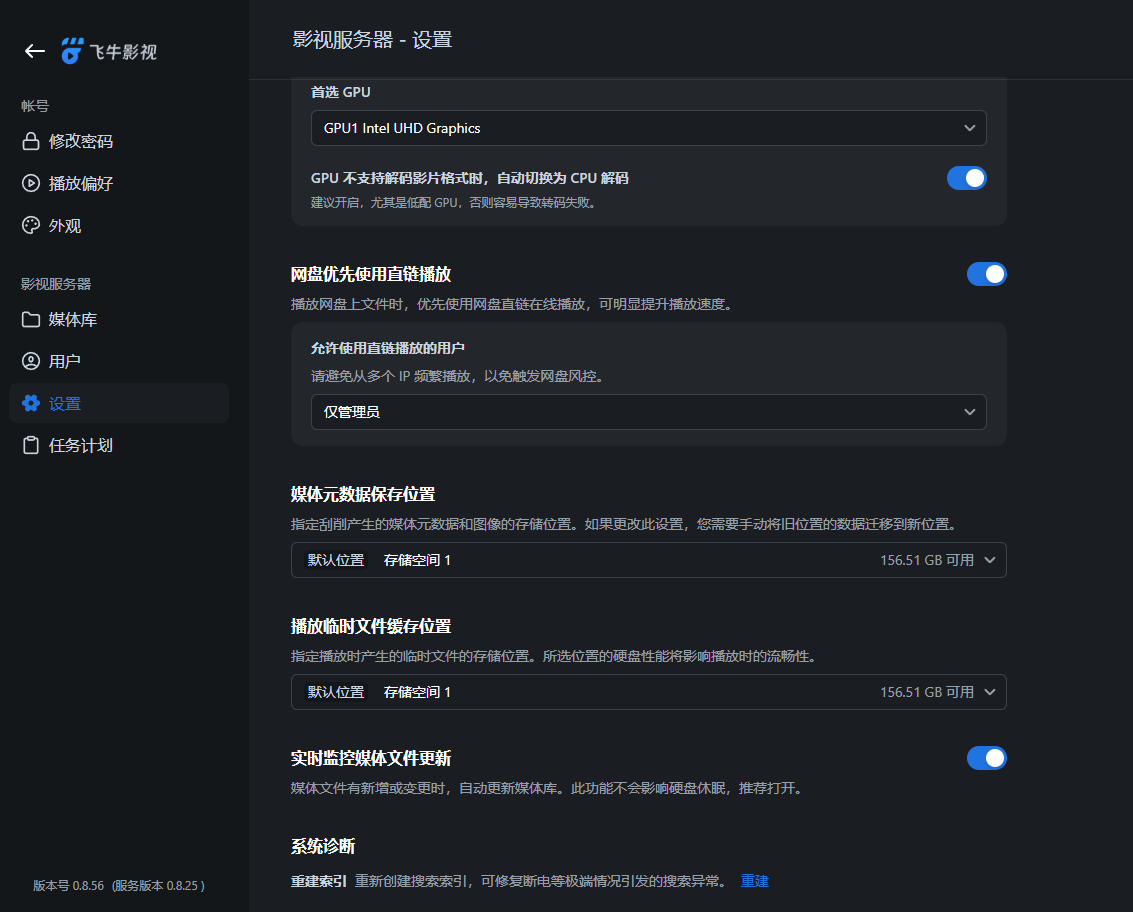Open the 任务计划 task schedule icon

(29, 445)
